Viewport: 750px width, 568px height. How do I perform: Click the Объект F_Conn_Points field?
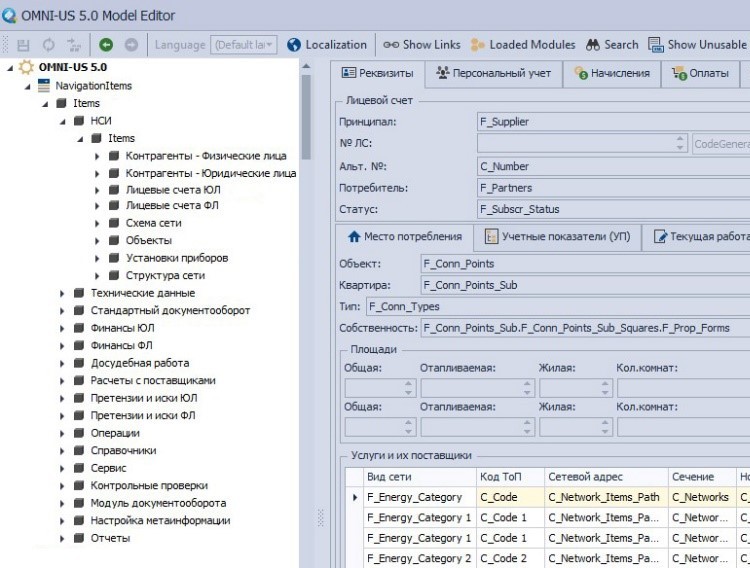pos(585,264)
